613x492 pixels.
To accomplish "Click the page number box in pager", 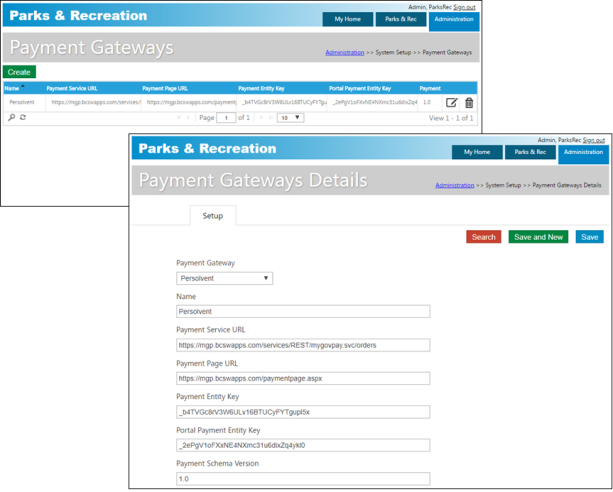I will click(x=227, y=118).
